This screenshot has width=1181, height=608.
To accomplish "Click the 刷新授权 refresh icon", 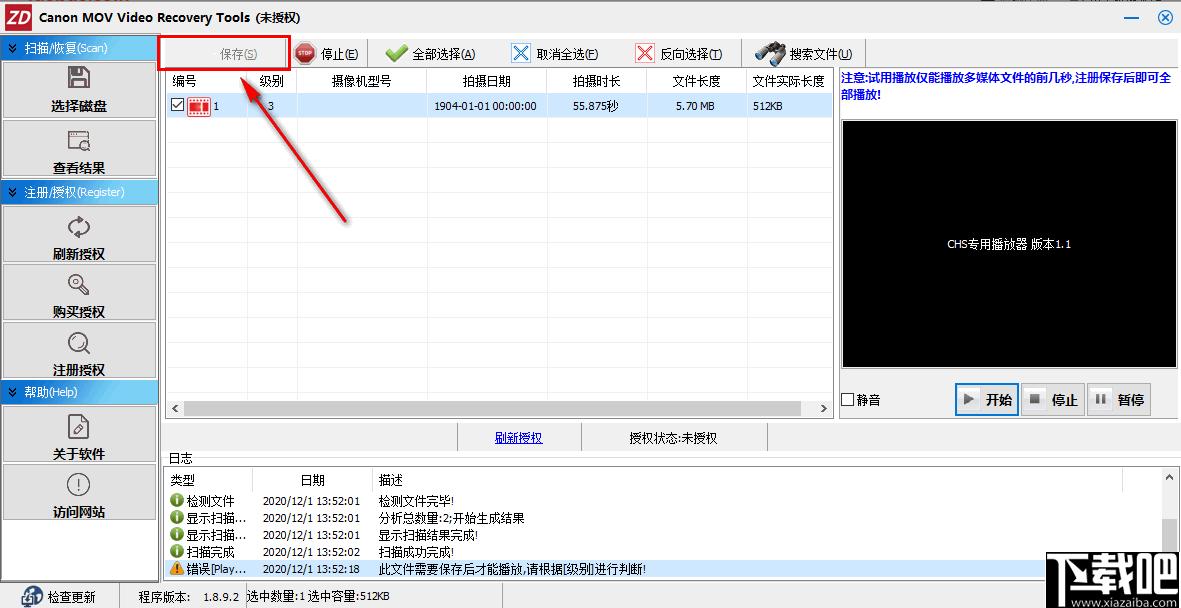I will click(78, 226).
